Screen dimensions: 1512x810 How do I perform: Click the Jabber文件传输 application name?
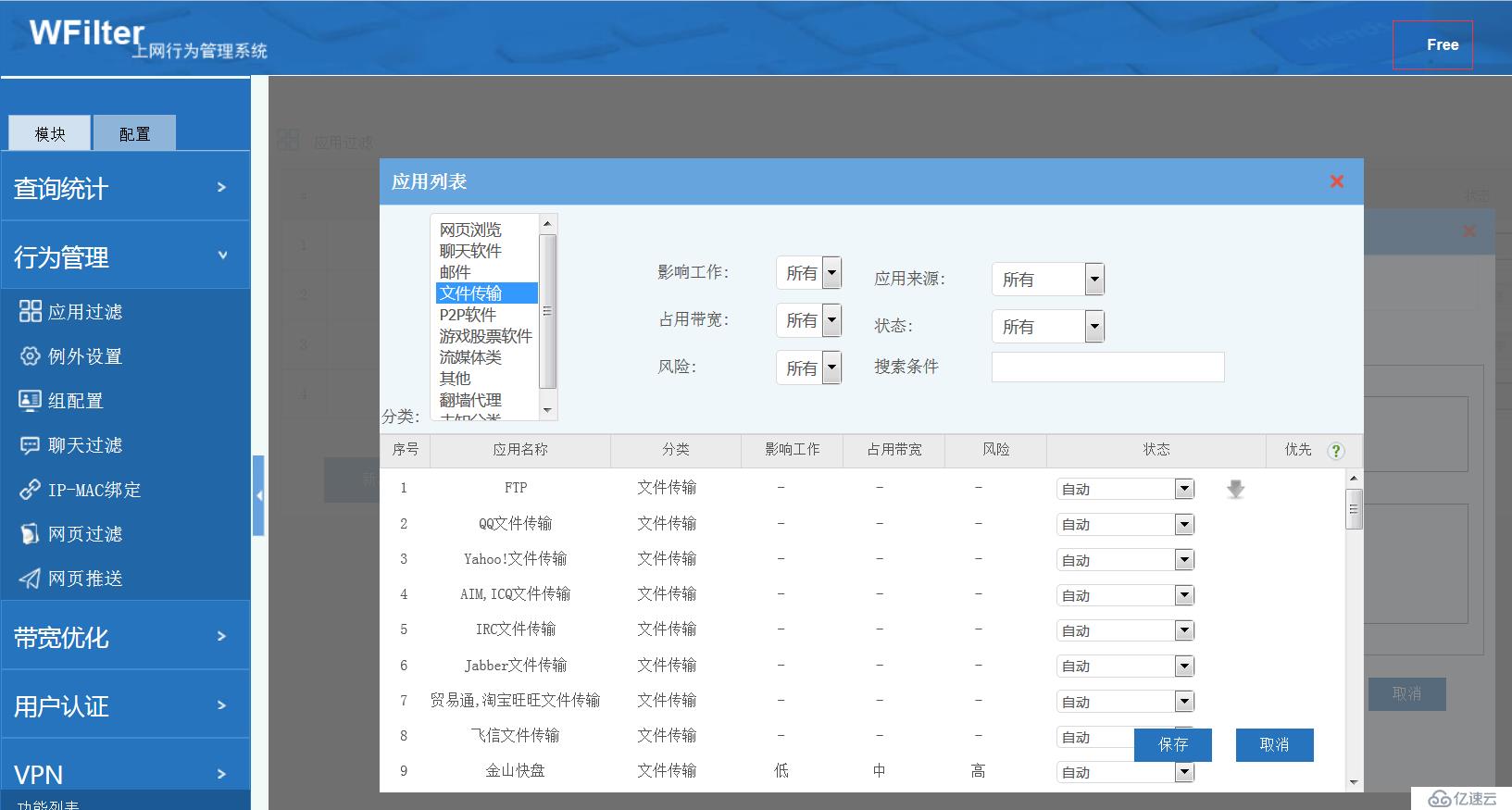pos(515,666)
